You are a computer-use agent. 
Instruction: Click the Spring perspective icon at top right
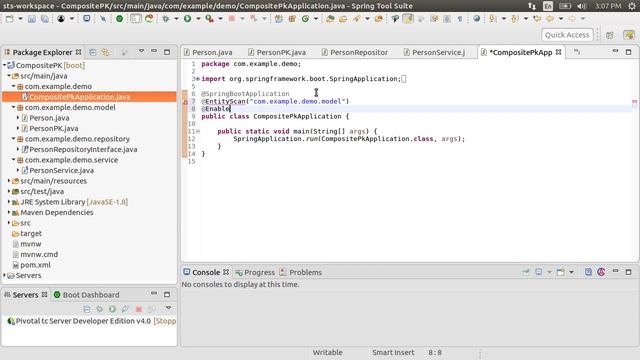[x=629, y=35]
